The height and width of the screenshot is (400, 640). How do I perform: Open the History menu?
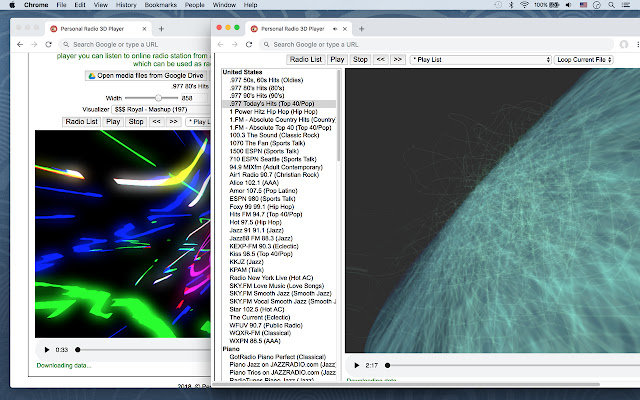126,5
